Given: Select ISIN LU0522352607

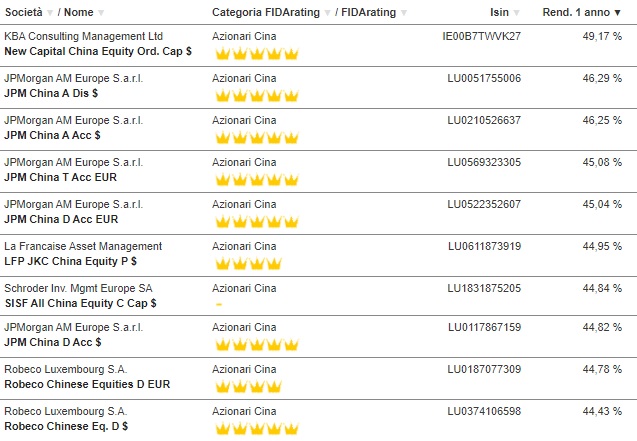Looking at the screenshot, I should coord(484,204).
